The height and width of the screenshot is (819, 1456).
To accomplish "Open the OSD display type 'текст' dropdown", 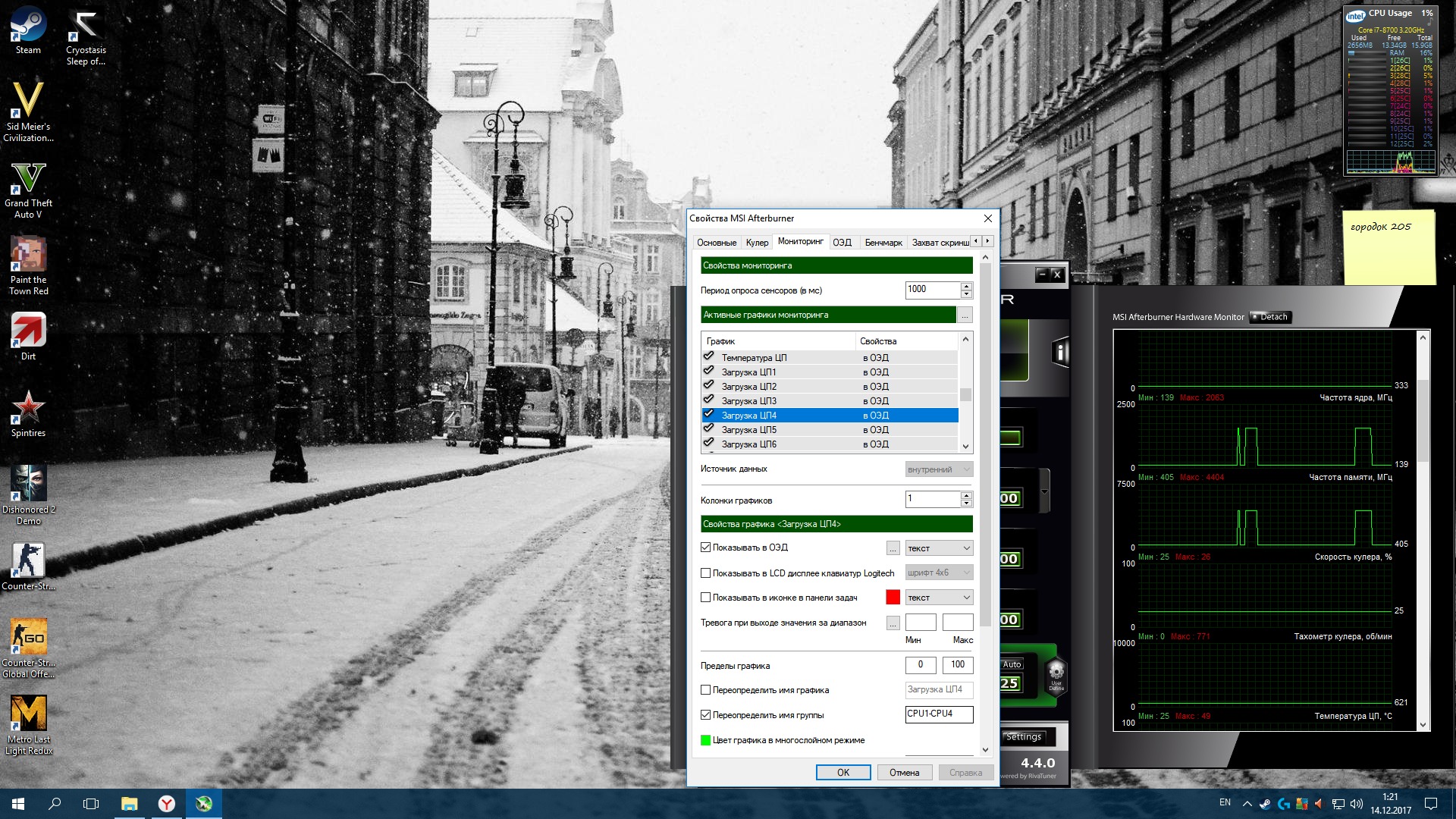I will (x=939, y=548).
